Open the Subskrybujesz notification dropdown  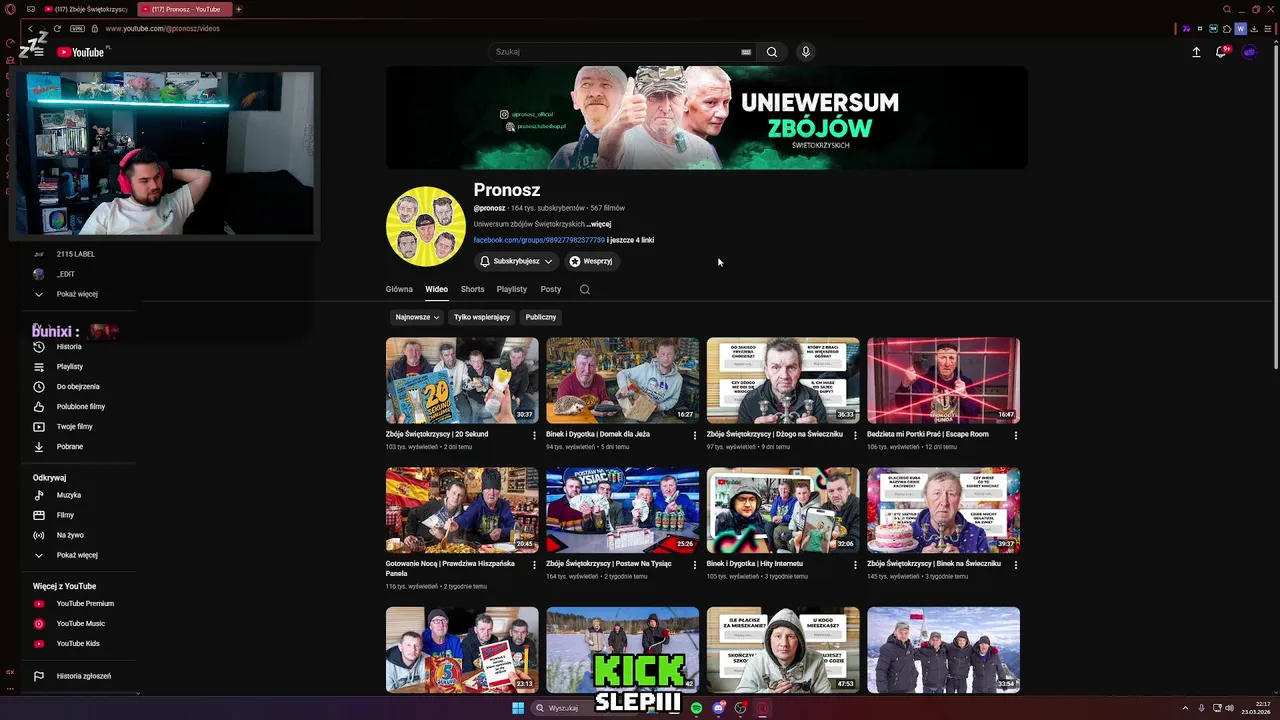516,261
